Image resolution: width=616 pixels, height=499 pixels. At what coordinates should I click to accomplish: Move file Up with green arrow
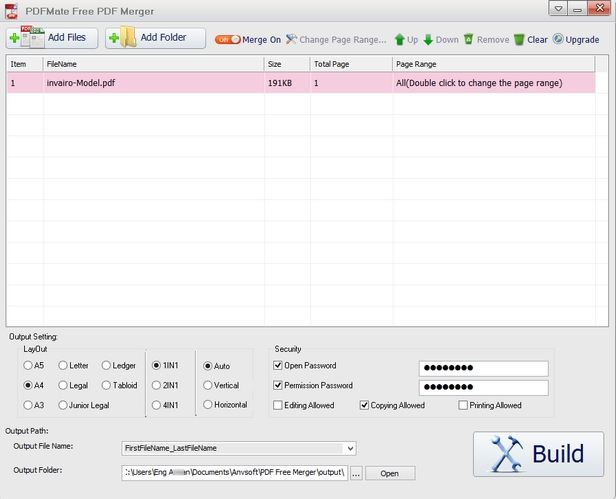406,40
